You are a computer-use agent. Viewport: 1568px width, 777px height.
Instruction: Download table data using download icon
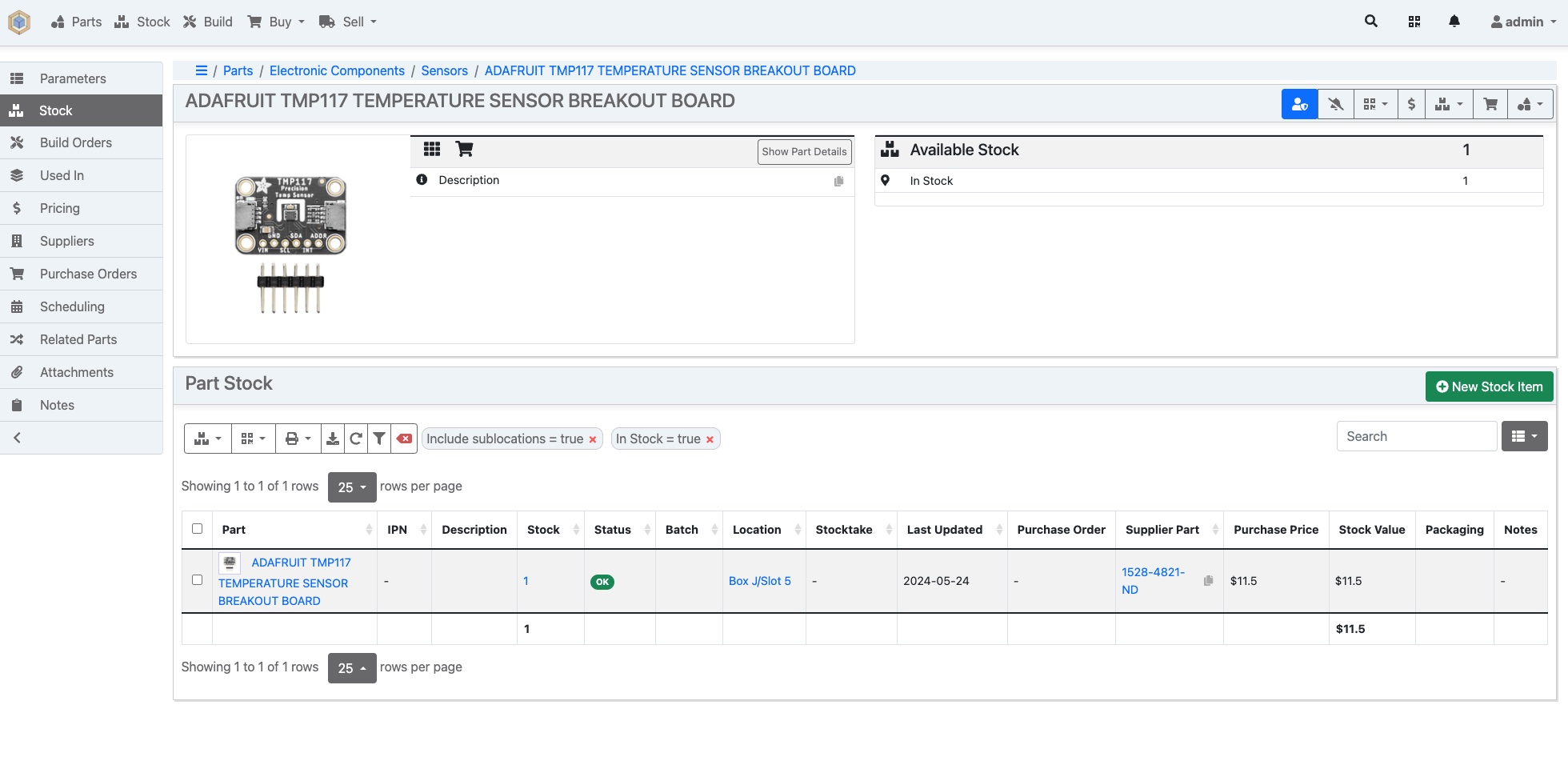tap(333, 439)
